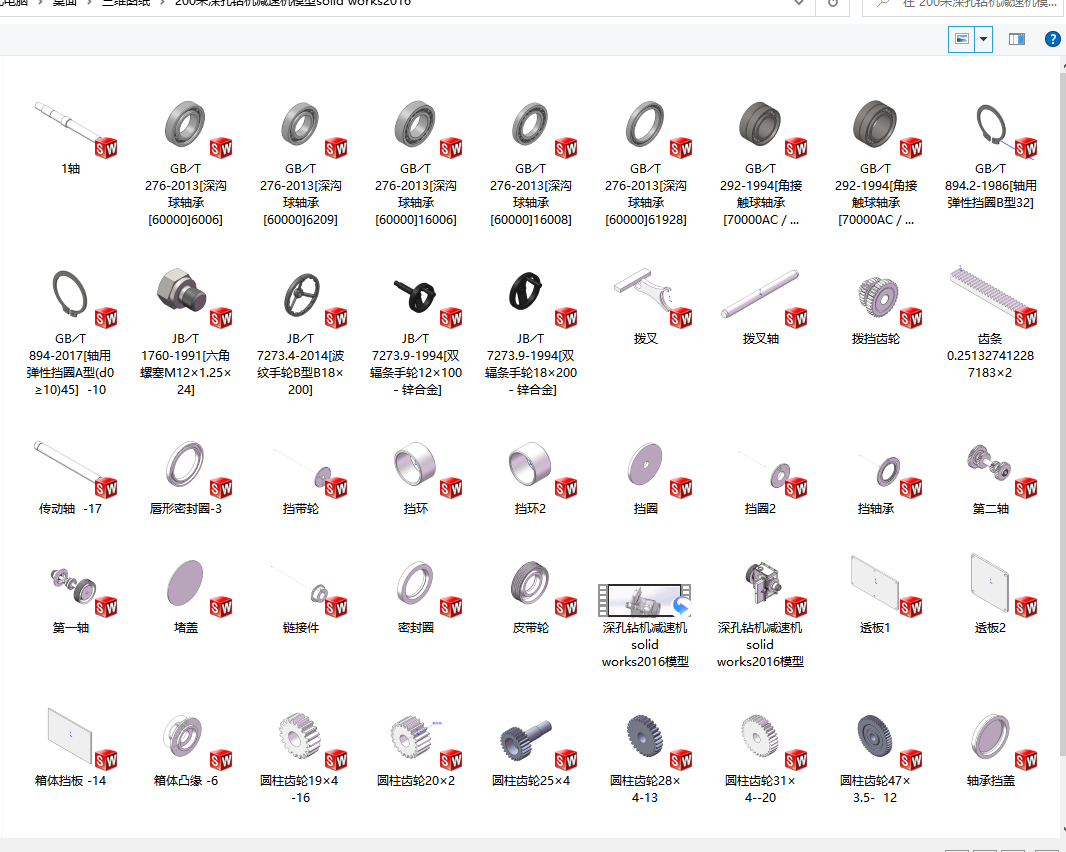Select the 唇形密封圈-3 part file

[186, 476]
